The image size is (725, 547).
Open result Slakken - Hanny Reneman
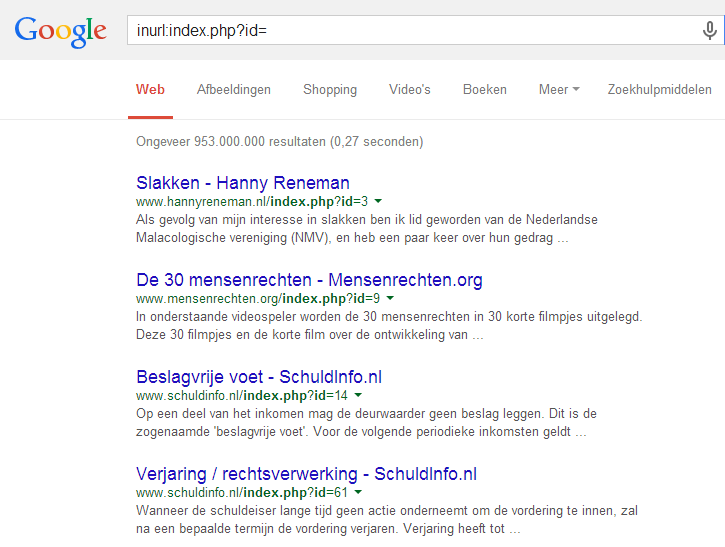pyautogui.click(x=243, y=183)
